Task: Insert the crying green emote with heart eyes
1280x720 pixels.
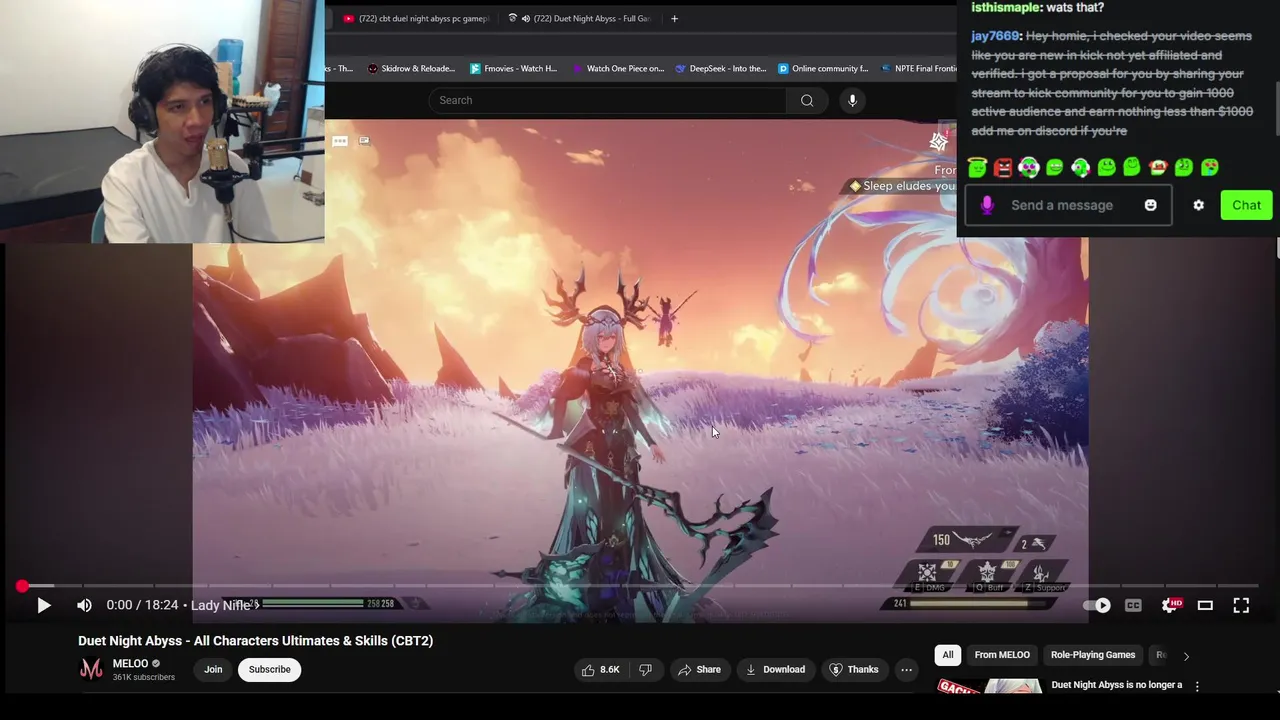Action: click(1210, 167)
